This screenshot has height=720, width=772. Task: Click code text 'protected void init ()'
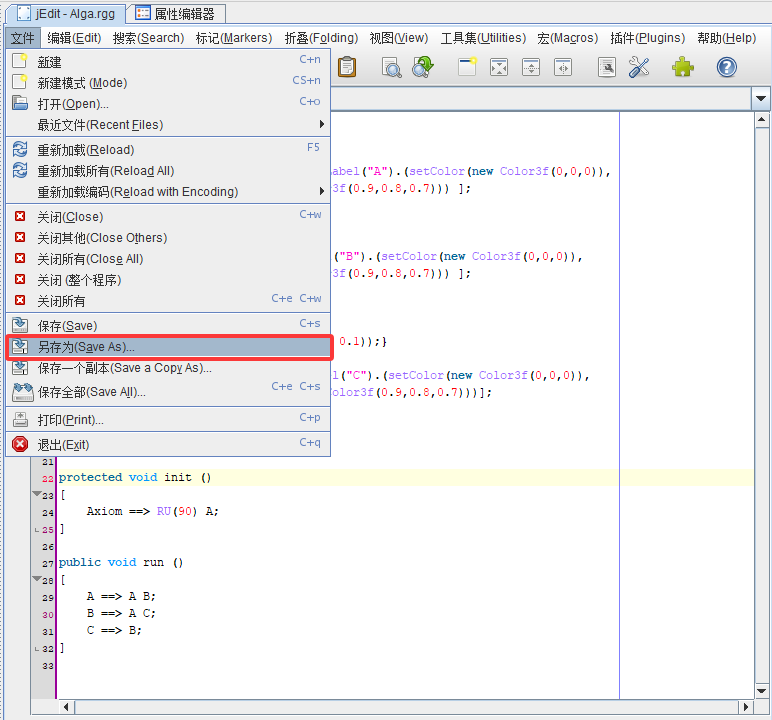coord(135,477)
